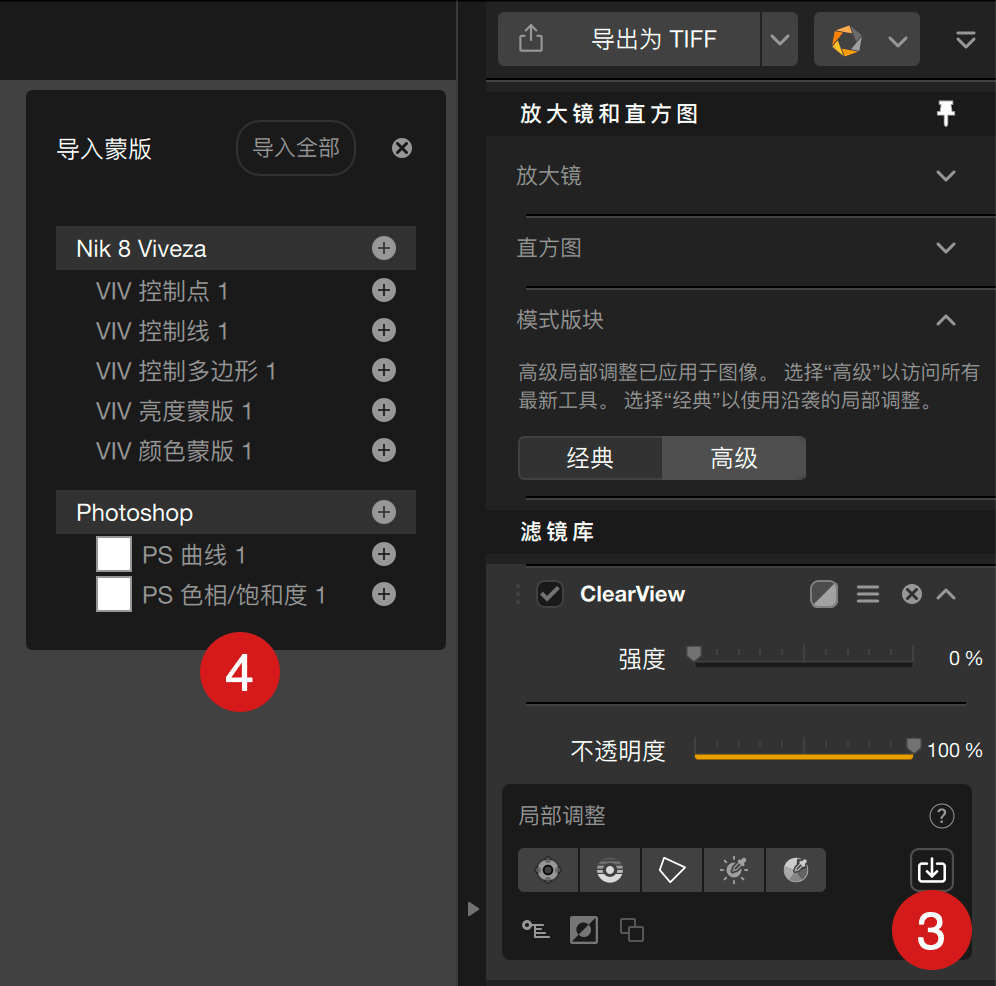The width and height of the screenshot is (996, 986).
Task: Add VIV 控制线 1 mask
Action: pos(384,330)
